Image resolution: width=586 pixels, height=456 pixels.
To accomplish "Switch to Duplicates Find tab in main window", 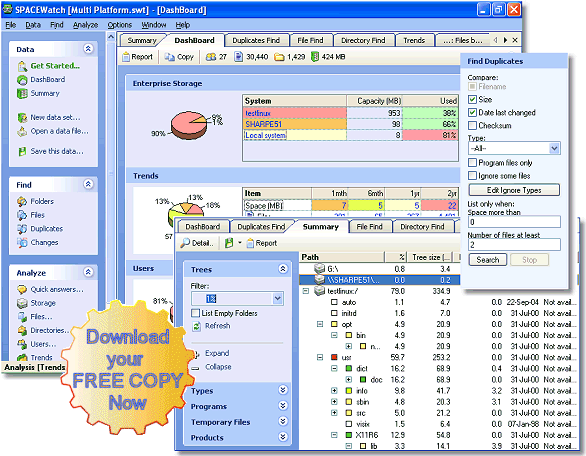I will 256,40.
